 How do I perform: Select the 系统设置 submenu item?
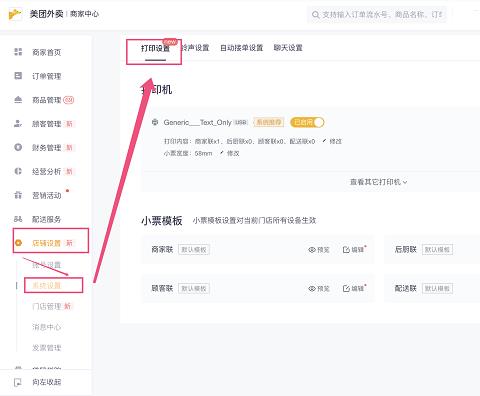47,285
